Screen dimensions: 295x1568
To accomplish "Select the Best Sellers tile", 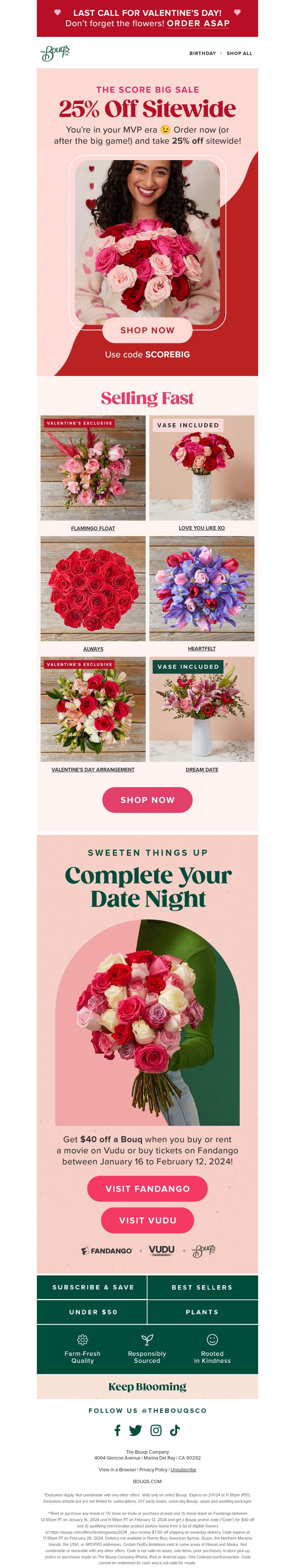I will 202,1287.
